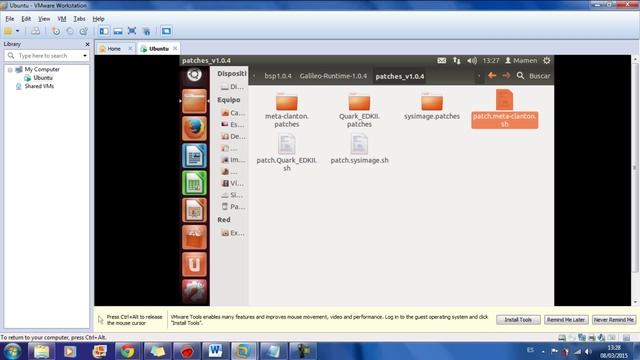Viewport: 640px width, 360px height.
Task: Click the console view toolbar icon
Action: [x=166, y=31]
